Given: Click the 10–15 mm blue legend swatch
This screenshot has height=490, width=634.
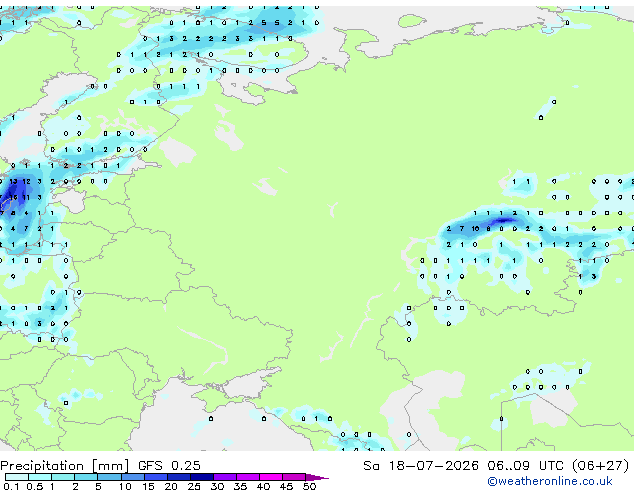Looking at the screenshot, I should pos(132,477).
